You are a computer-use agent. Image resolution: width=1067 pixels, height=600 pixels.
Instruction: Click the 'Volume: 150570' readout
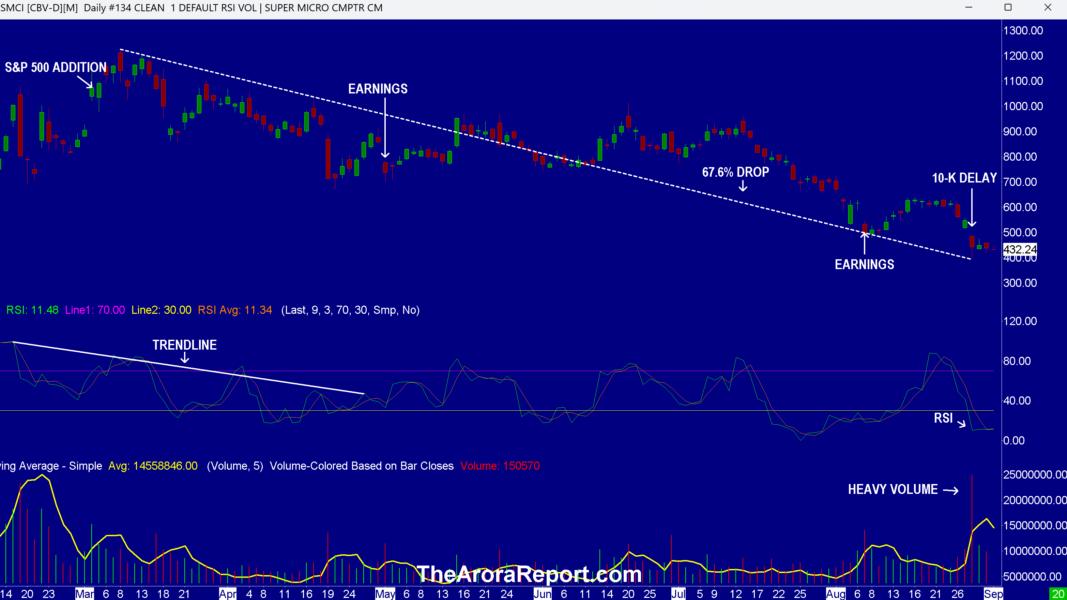click(x=500, y=467)
